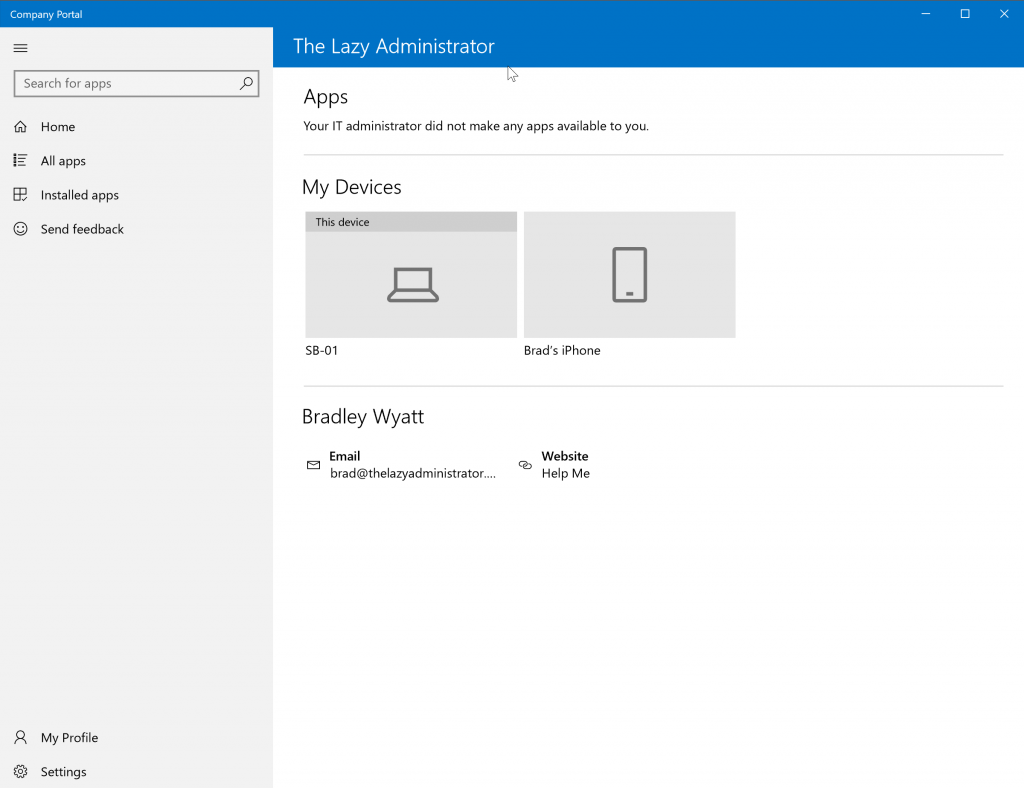1024x788 pixels.
Task: Click the Send feedback smiley icon
Action: click(20, 229)
